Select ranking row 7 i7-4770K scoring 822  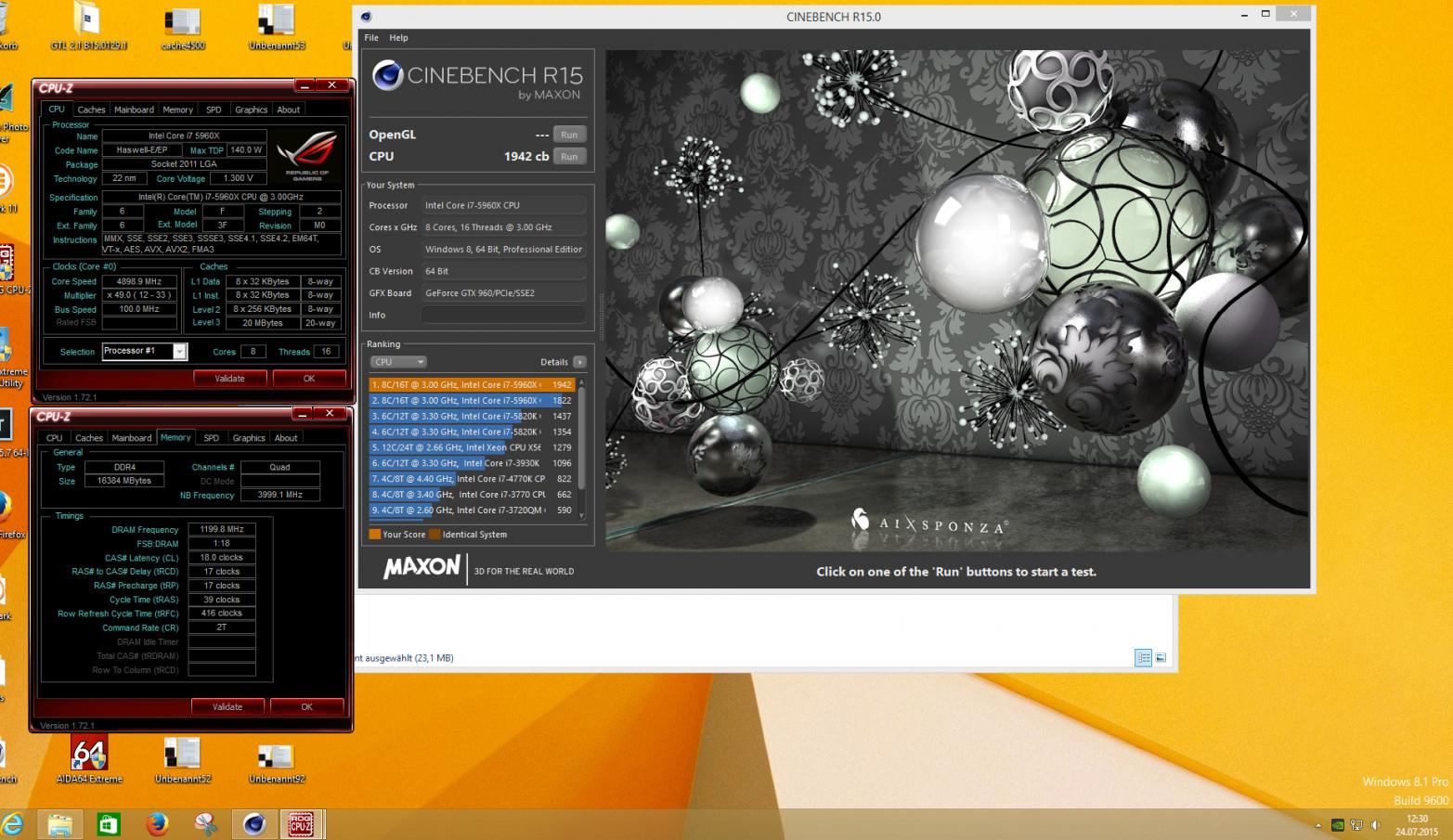[x=472, y=479]
